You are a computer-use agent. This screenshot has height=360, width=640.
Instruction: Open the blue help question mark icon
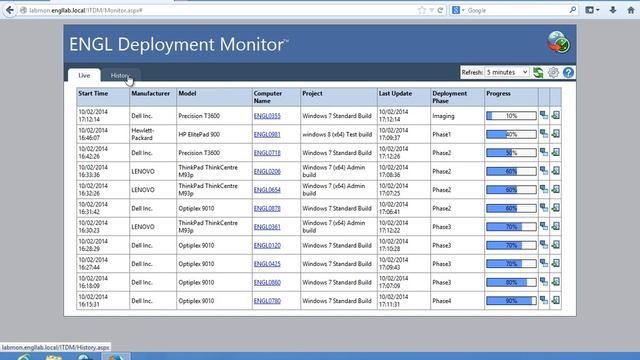coord(568,73)
